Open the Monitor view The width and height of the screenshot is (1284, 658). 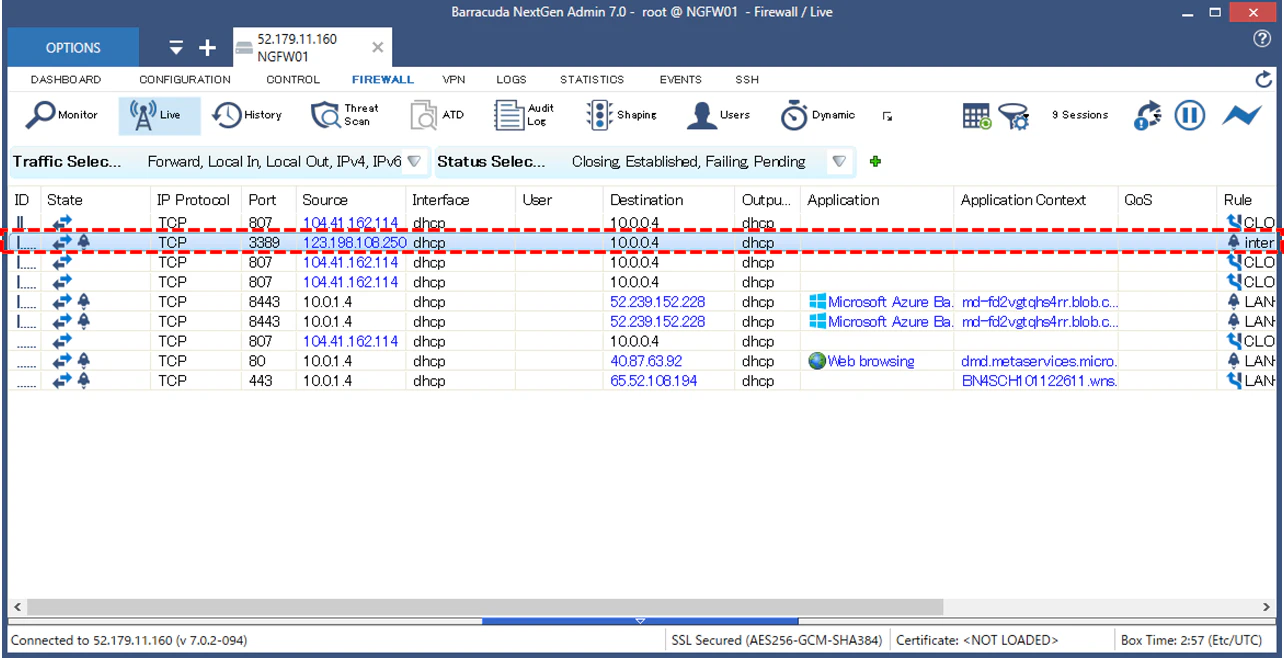tap(62, 115)
